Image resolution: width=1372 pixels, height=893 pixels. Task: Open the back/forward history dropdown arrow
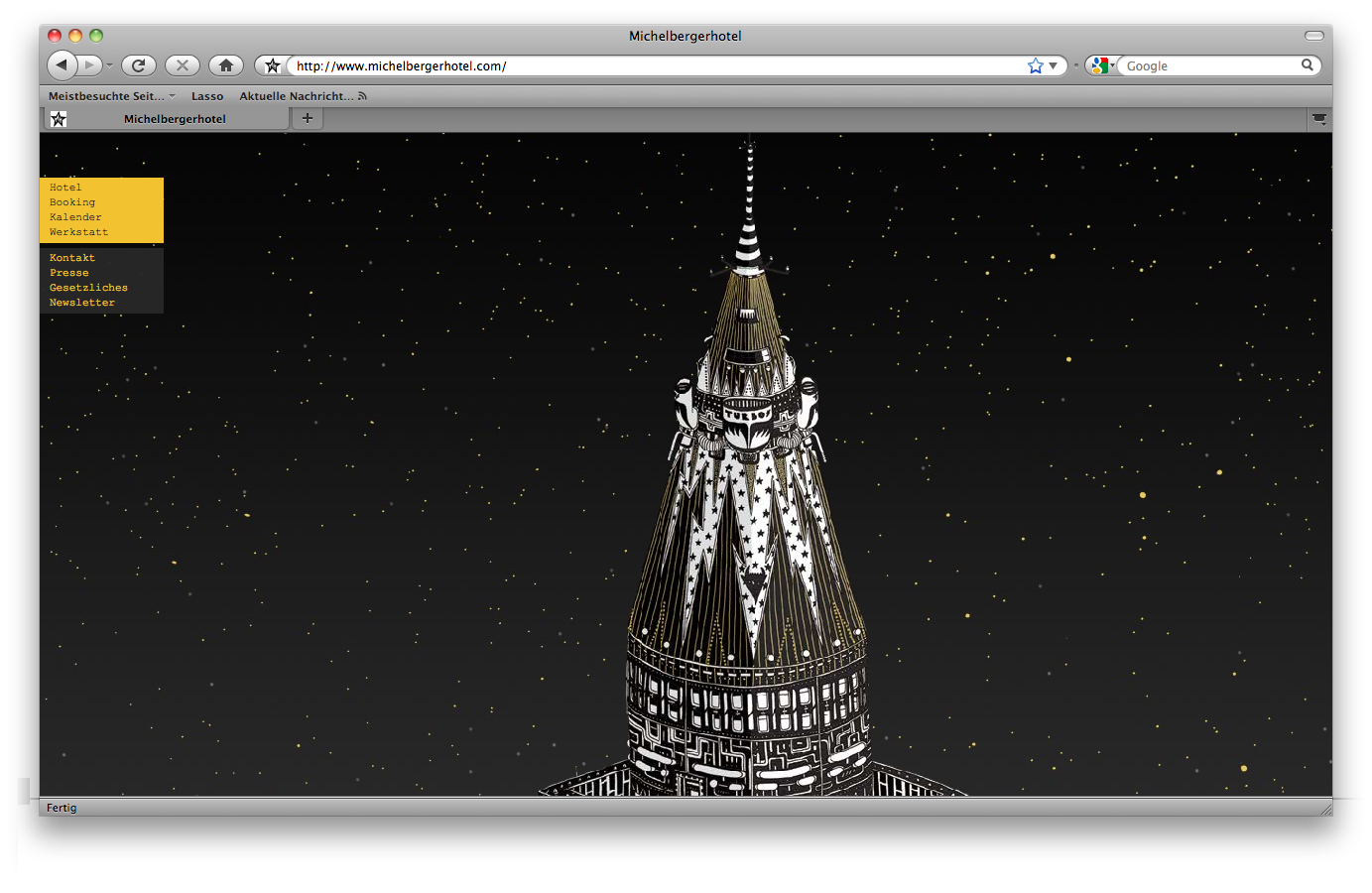(x=109, y=65)
